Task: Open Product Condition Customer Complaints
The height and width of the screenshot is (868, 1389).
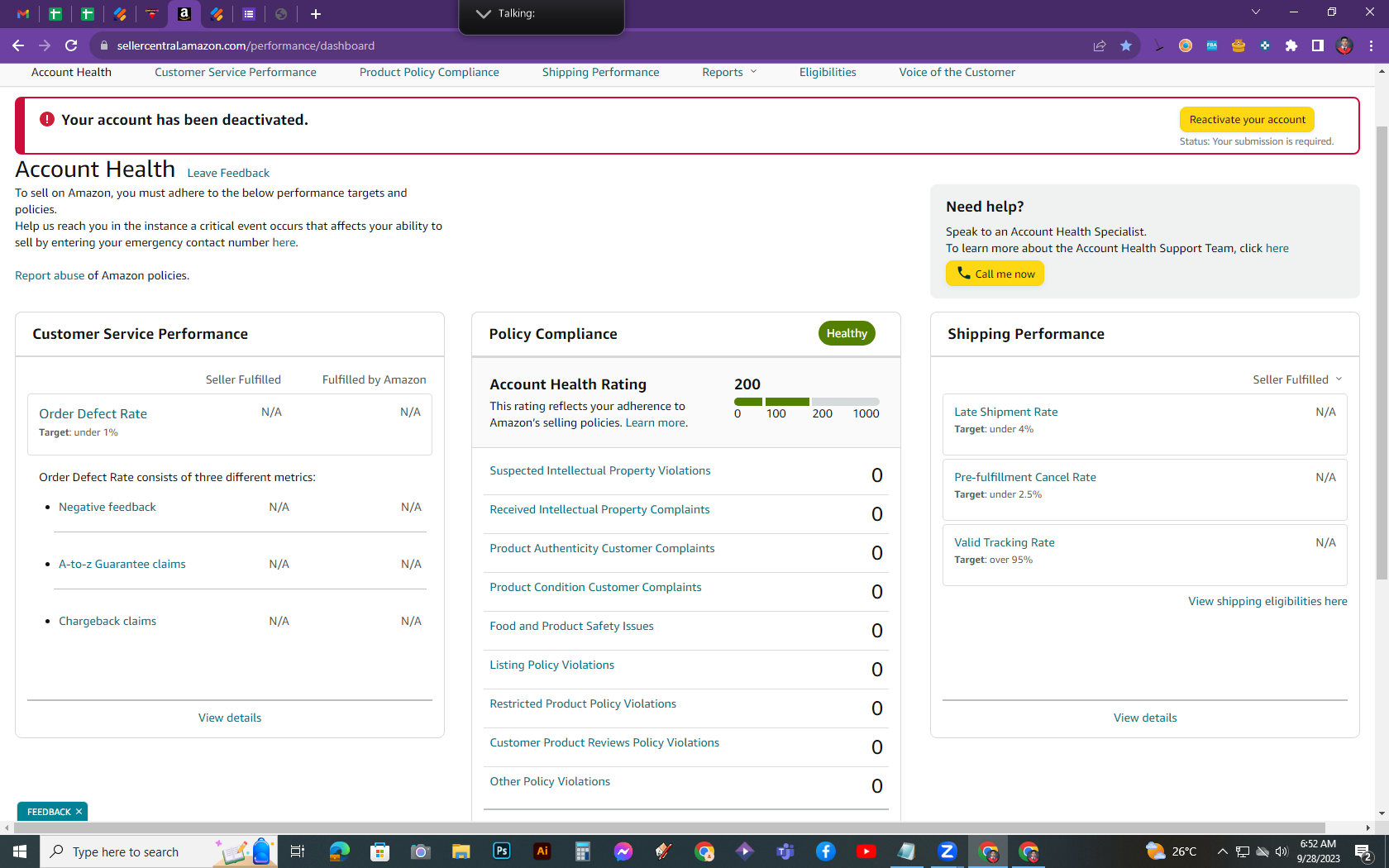Action: click(x=595, y=587)
